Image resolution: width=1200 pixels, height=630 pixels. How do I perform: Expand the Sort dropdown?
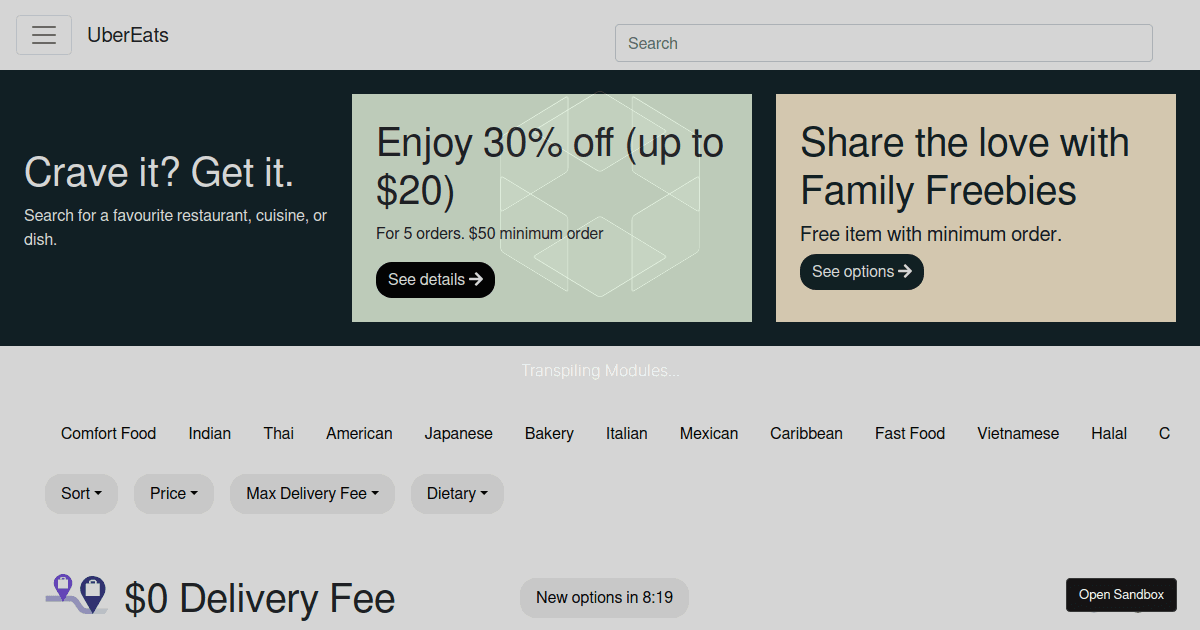click(81, 493)
